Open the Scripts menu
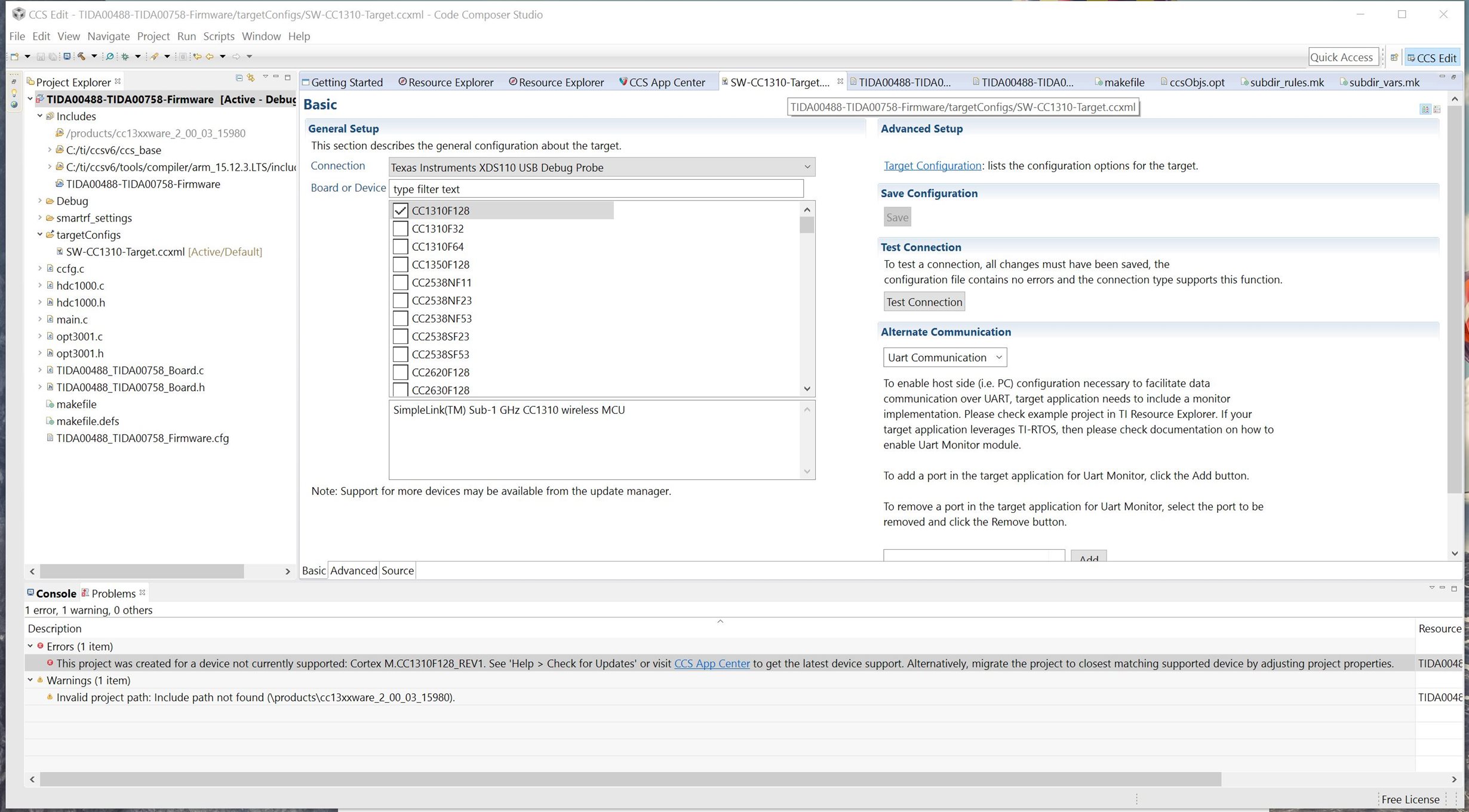This screenshot has height=812, width=1469. coord(219,36)
